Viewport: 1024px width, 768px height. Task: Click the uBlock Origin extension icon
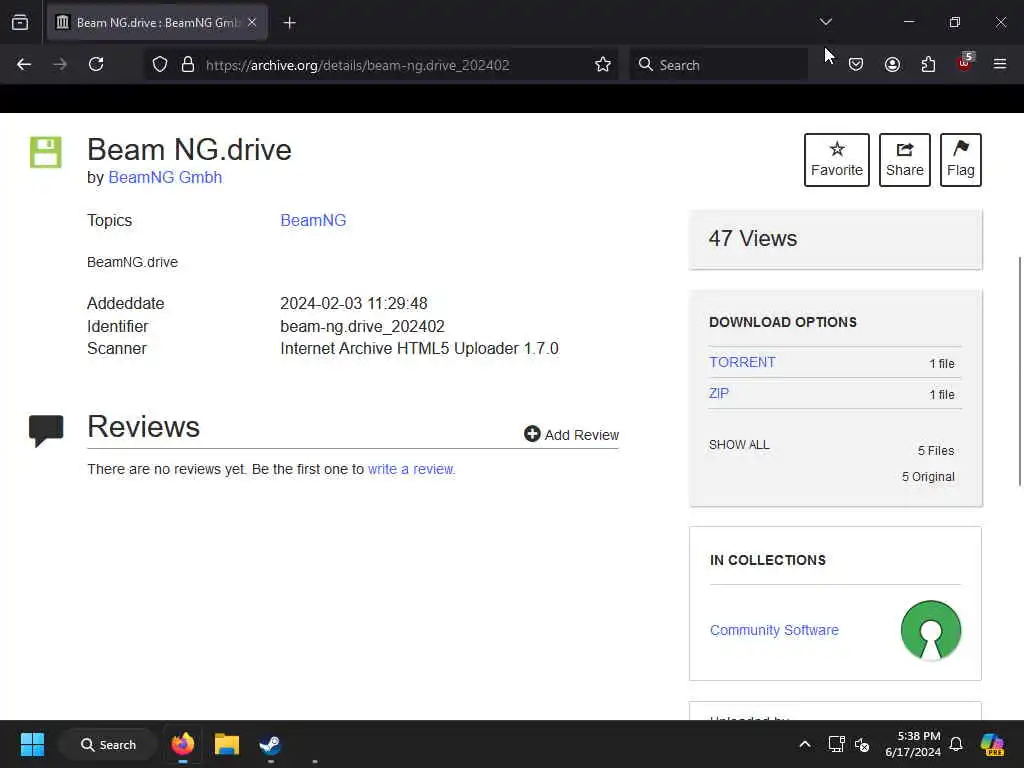[x=965, y=63]
